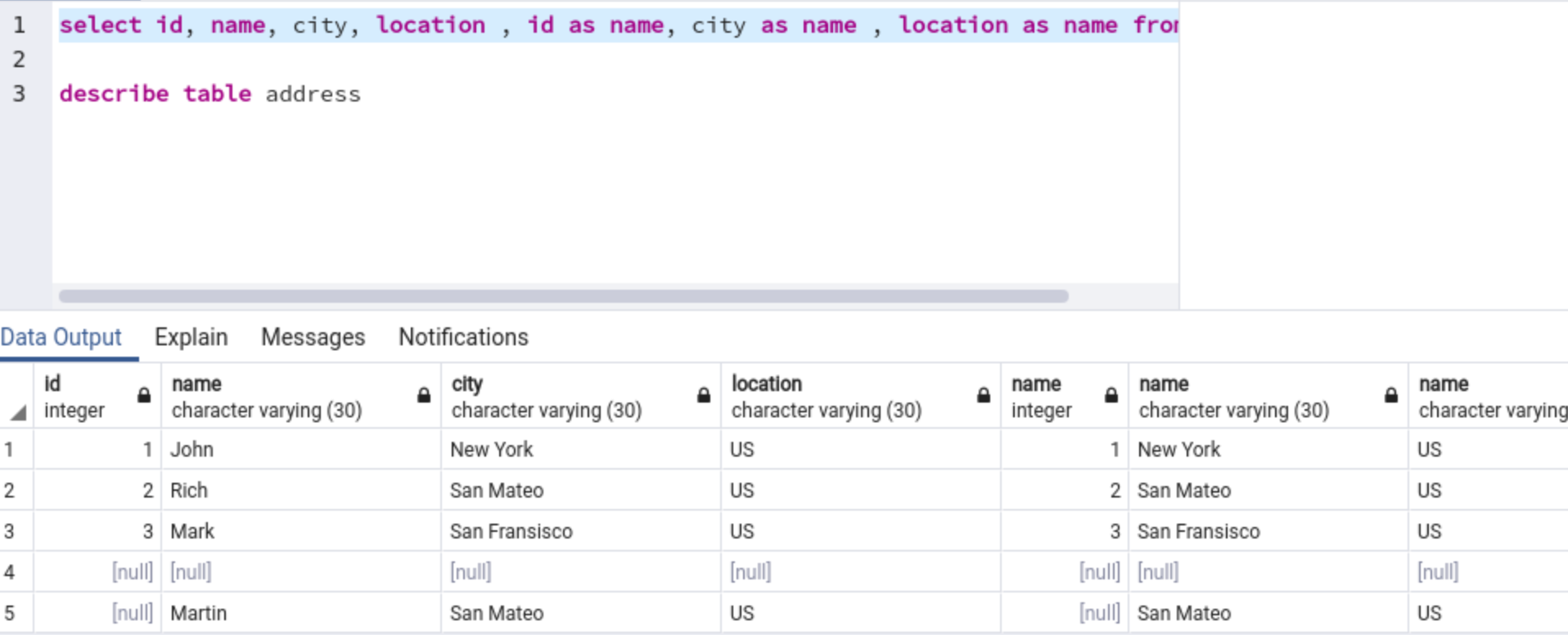Click the lock icon in location column header
The height and width of the screenshot is (635, 1568).
(984, 396)
